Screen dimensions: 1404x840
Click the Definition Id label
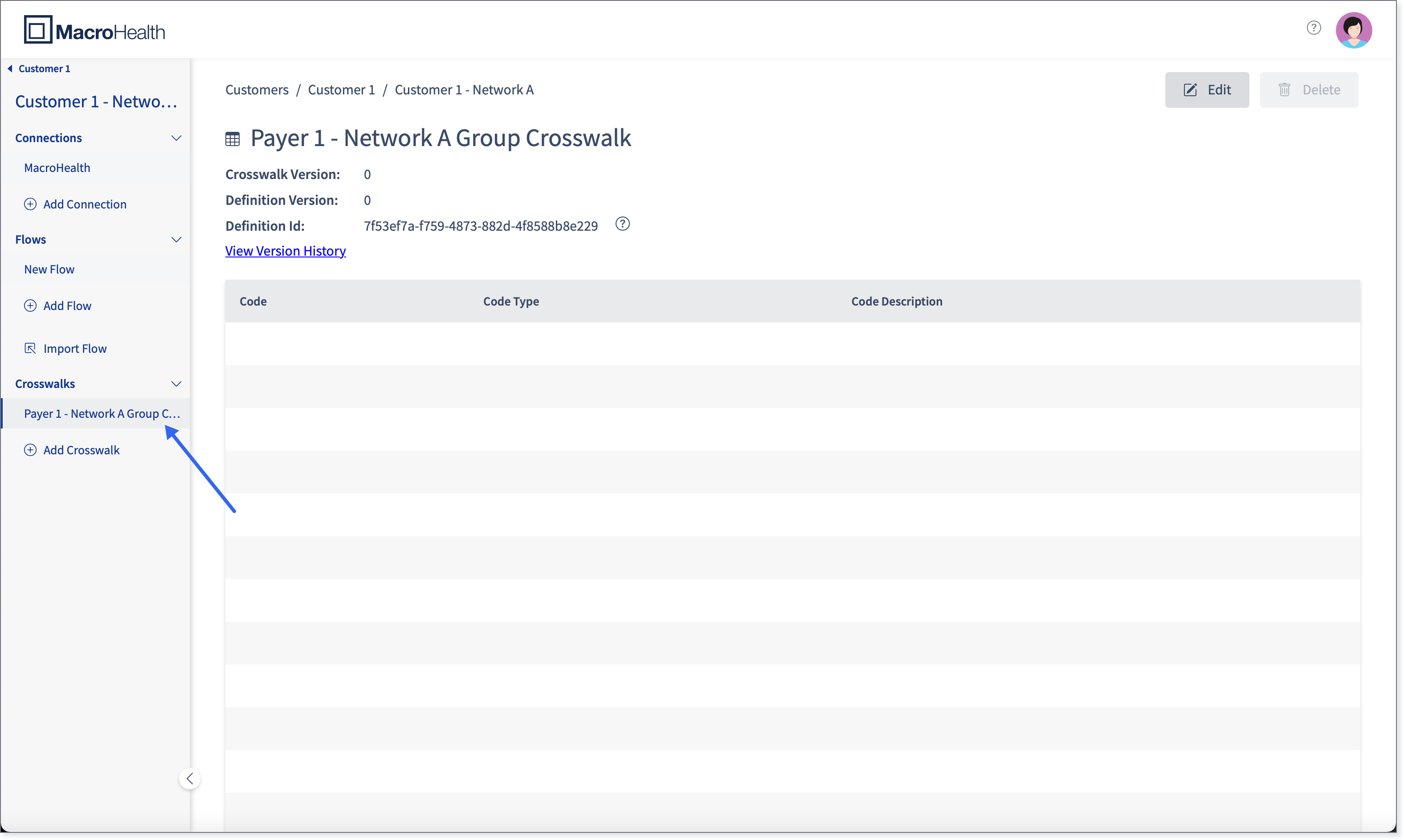click(265, 226)
